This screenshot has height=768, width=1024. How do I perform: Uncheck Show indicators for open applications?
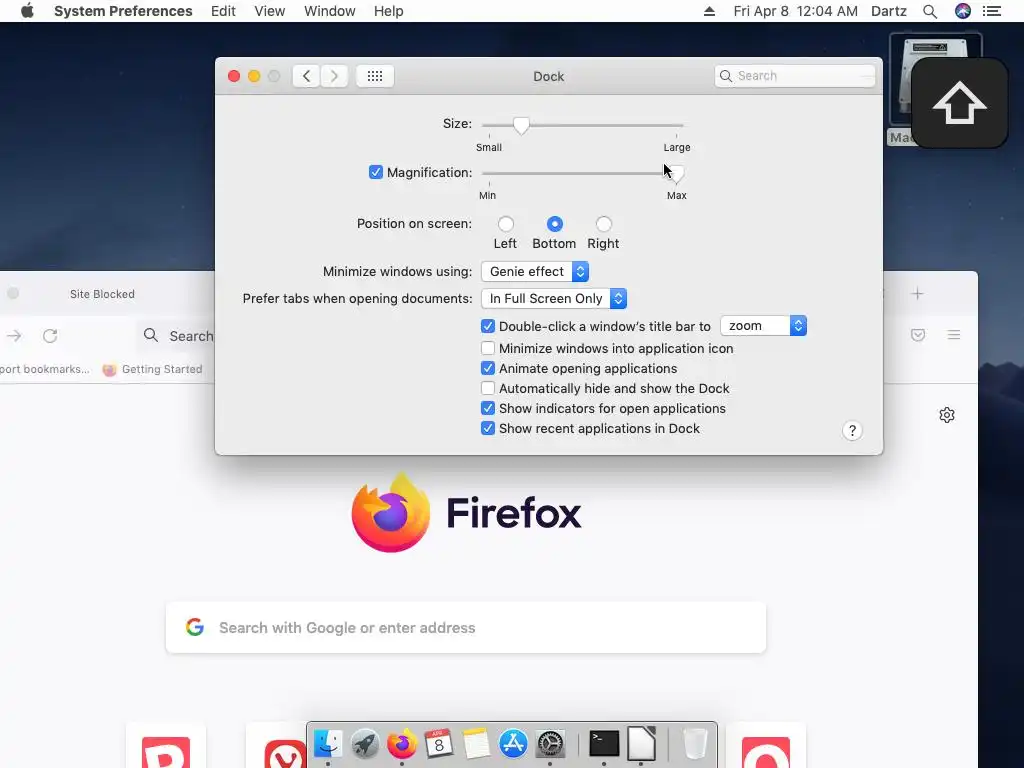[488, 408]
